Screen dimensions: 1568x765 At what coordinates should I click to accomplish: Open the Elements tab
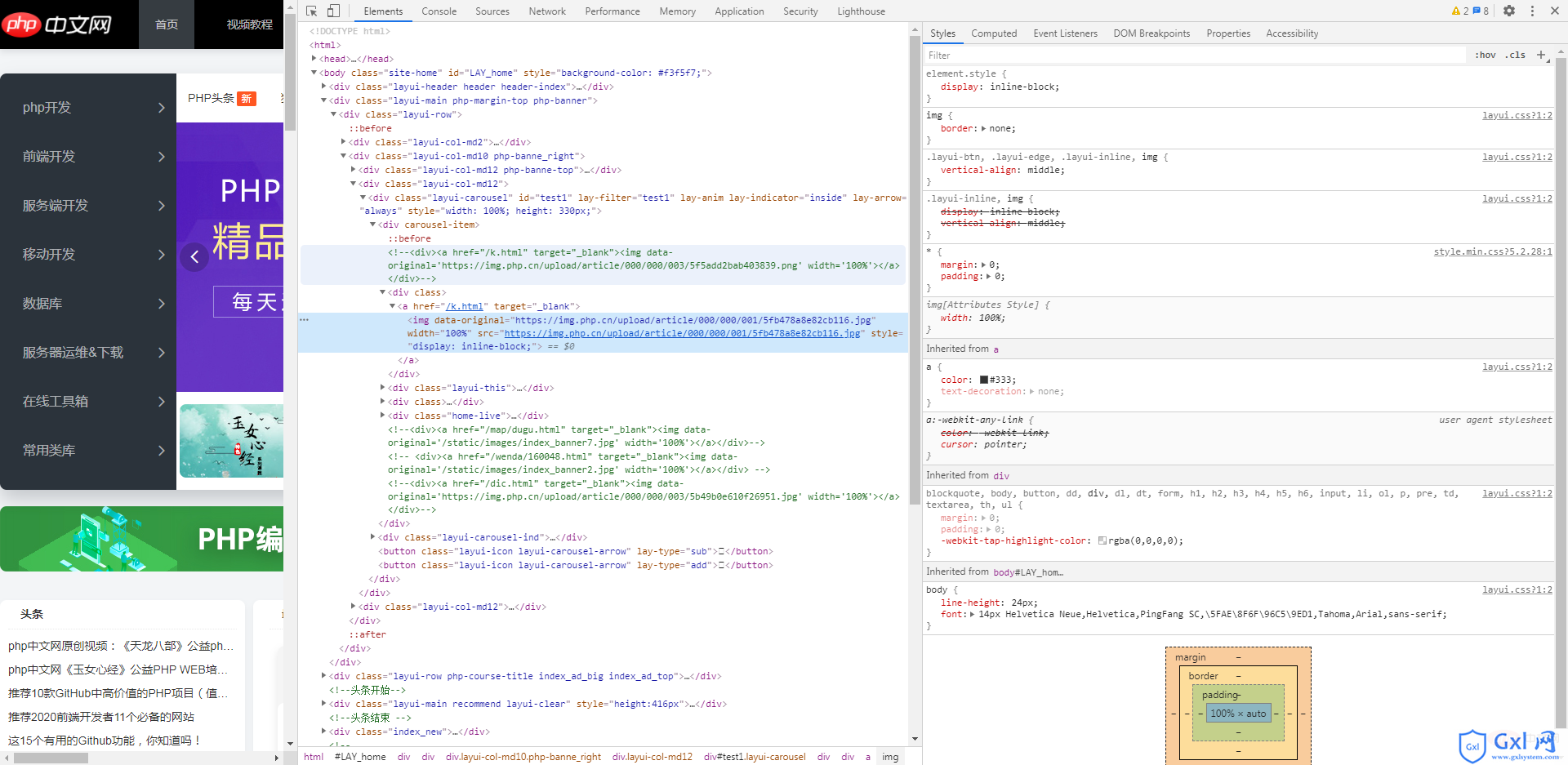[383, 11]
